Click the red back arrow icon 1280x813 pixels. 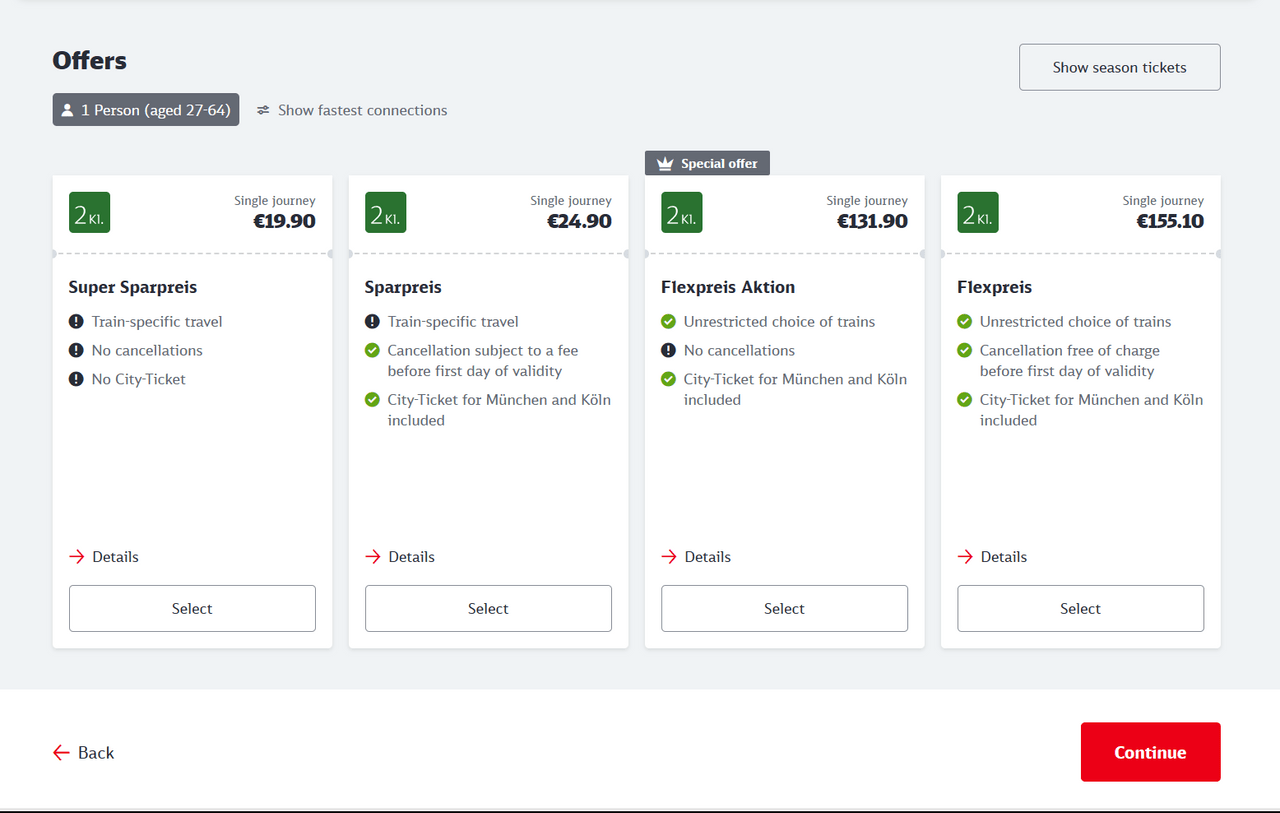point(61,753)
